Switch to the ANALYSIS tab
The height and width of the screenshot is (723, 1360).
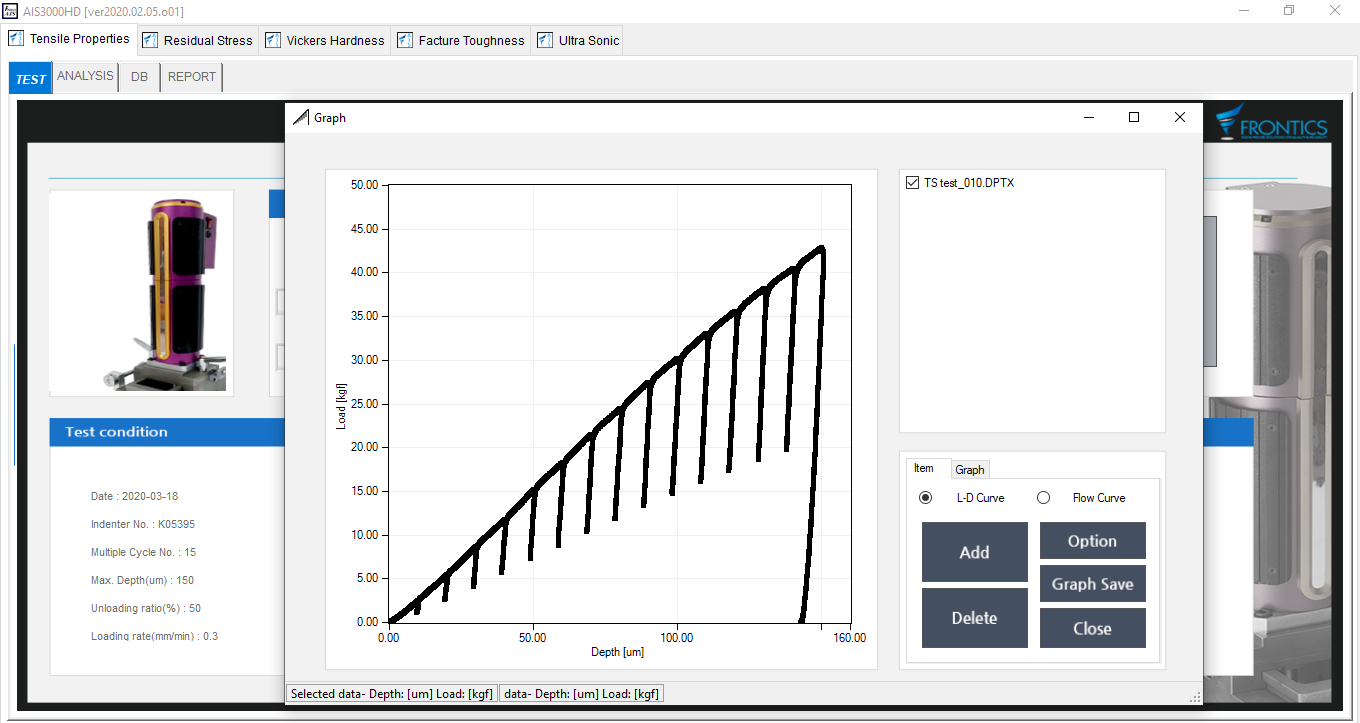click(85, 76)
